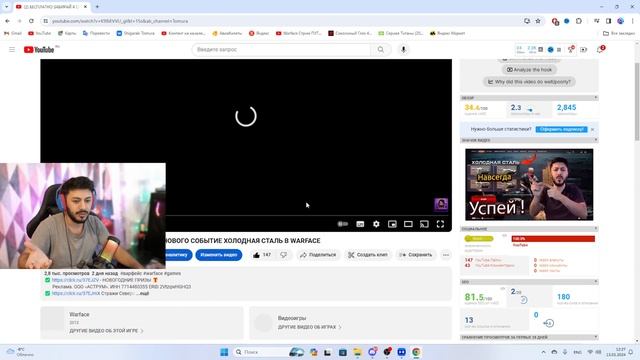Click the Поделиться share button

click(318, 255)
